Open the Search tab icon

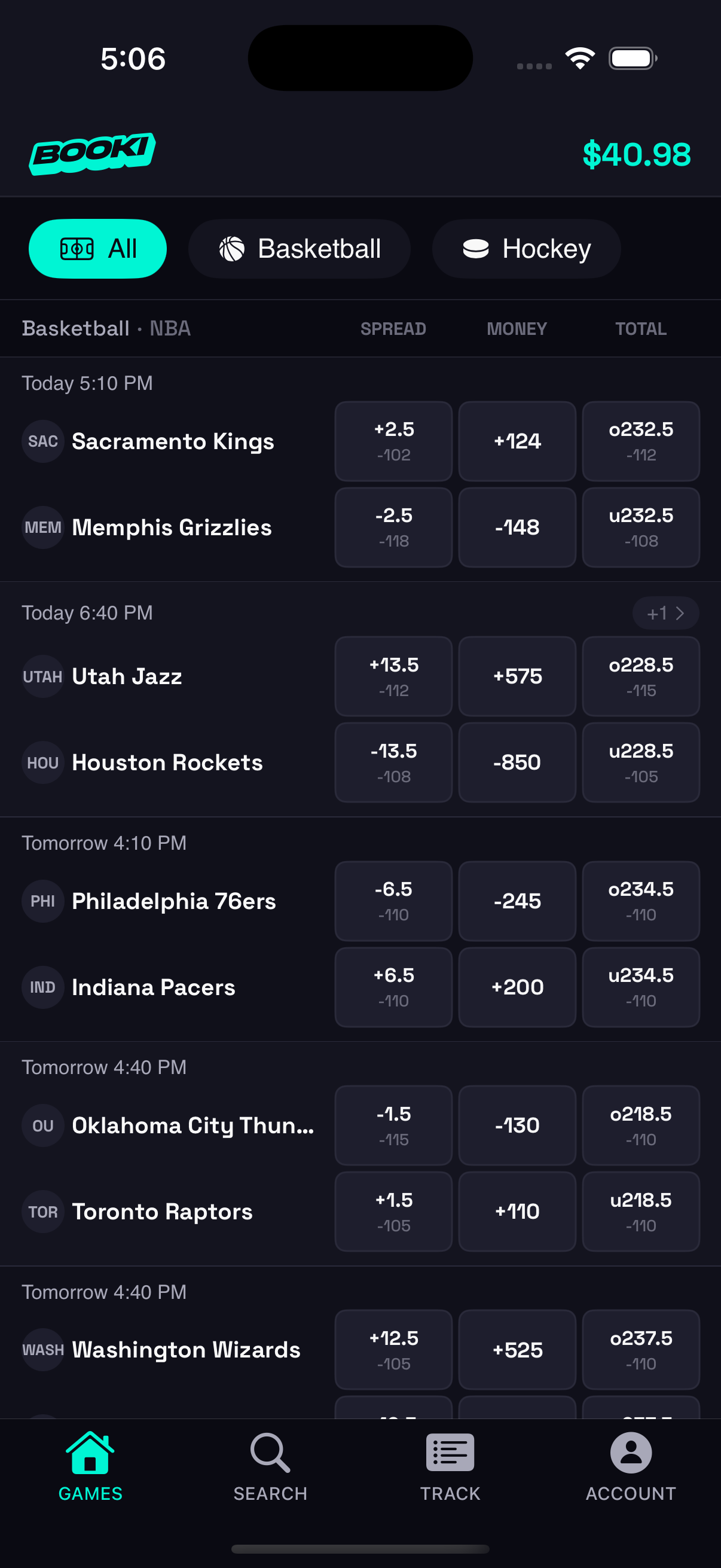pyautogui.click(x=270, y=1453)
